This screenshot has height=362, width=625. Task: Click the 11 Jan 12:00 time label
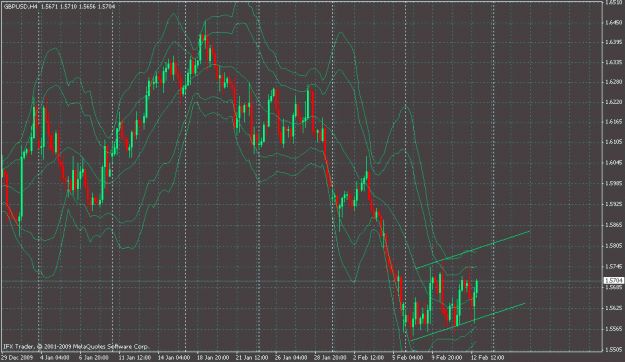[x=134, y=357]
